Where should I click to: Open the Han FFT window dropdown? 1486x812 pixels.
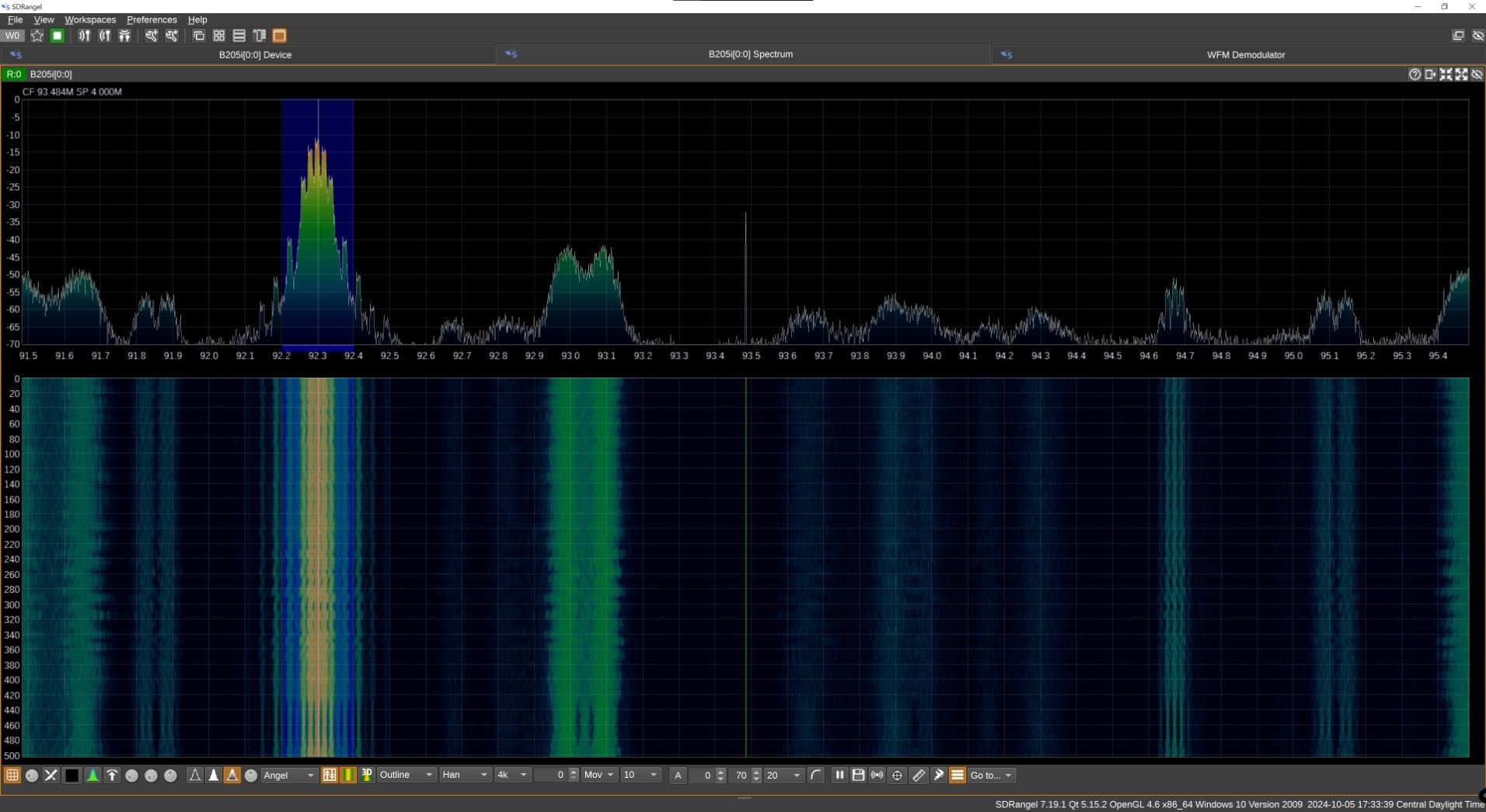(x=465, y=775)
